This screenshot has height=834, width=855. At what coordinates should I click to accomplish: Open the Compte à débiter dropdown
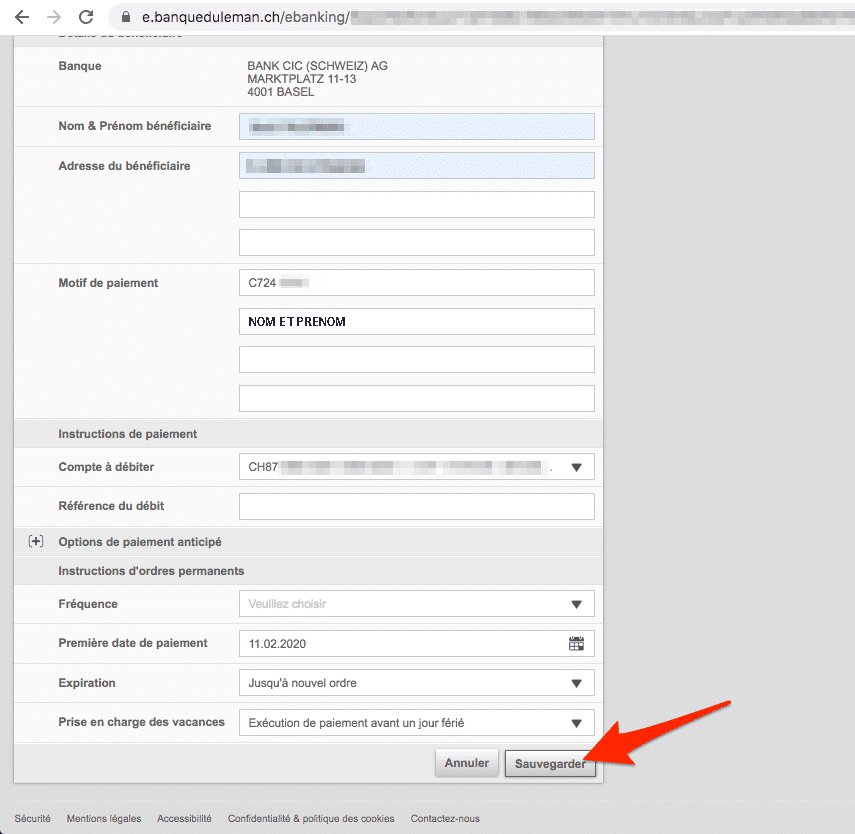(x=417, y=467)
